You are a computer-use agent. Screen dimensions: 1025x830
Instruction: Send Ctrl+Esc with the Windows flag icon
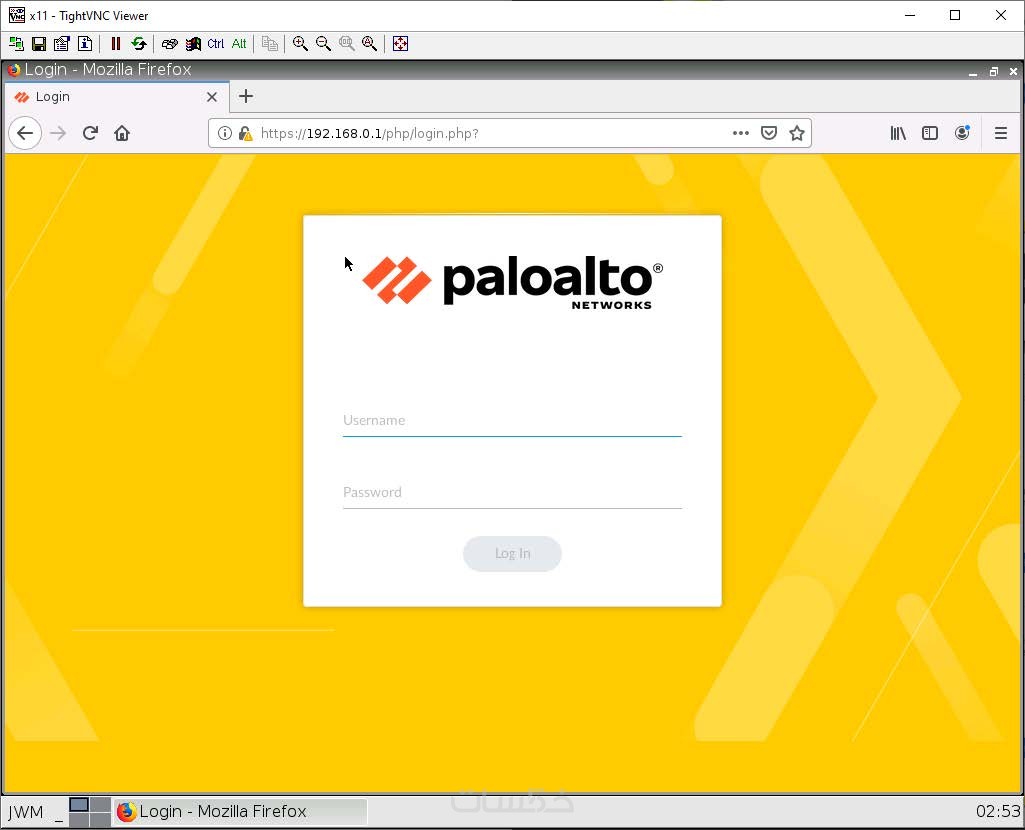(x=193, y=44)
